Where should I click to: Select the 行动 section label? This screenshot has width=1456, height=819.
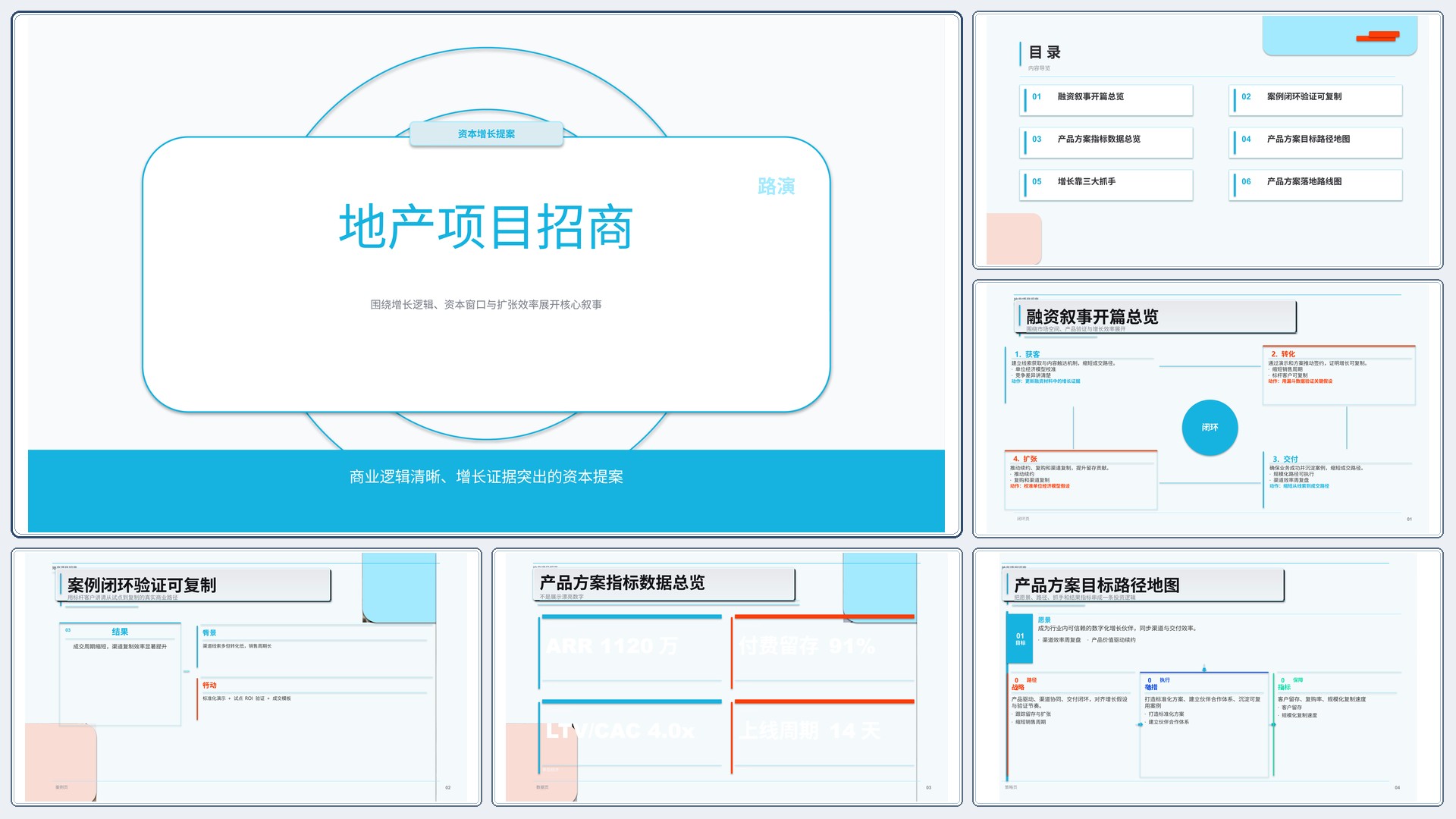pos(209,685)
